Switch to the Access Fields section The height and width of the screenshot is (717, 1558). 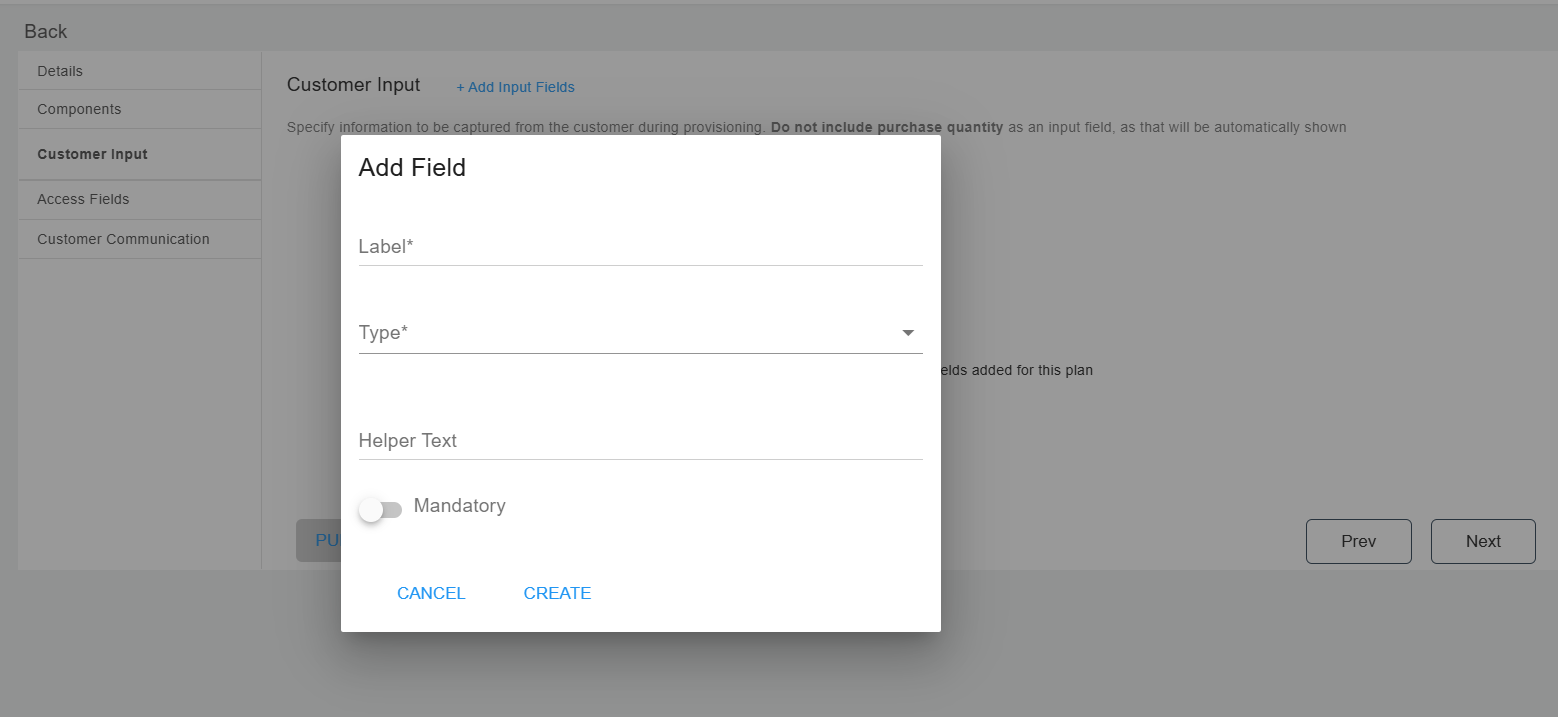83,199
